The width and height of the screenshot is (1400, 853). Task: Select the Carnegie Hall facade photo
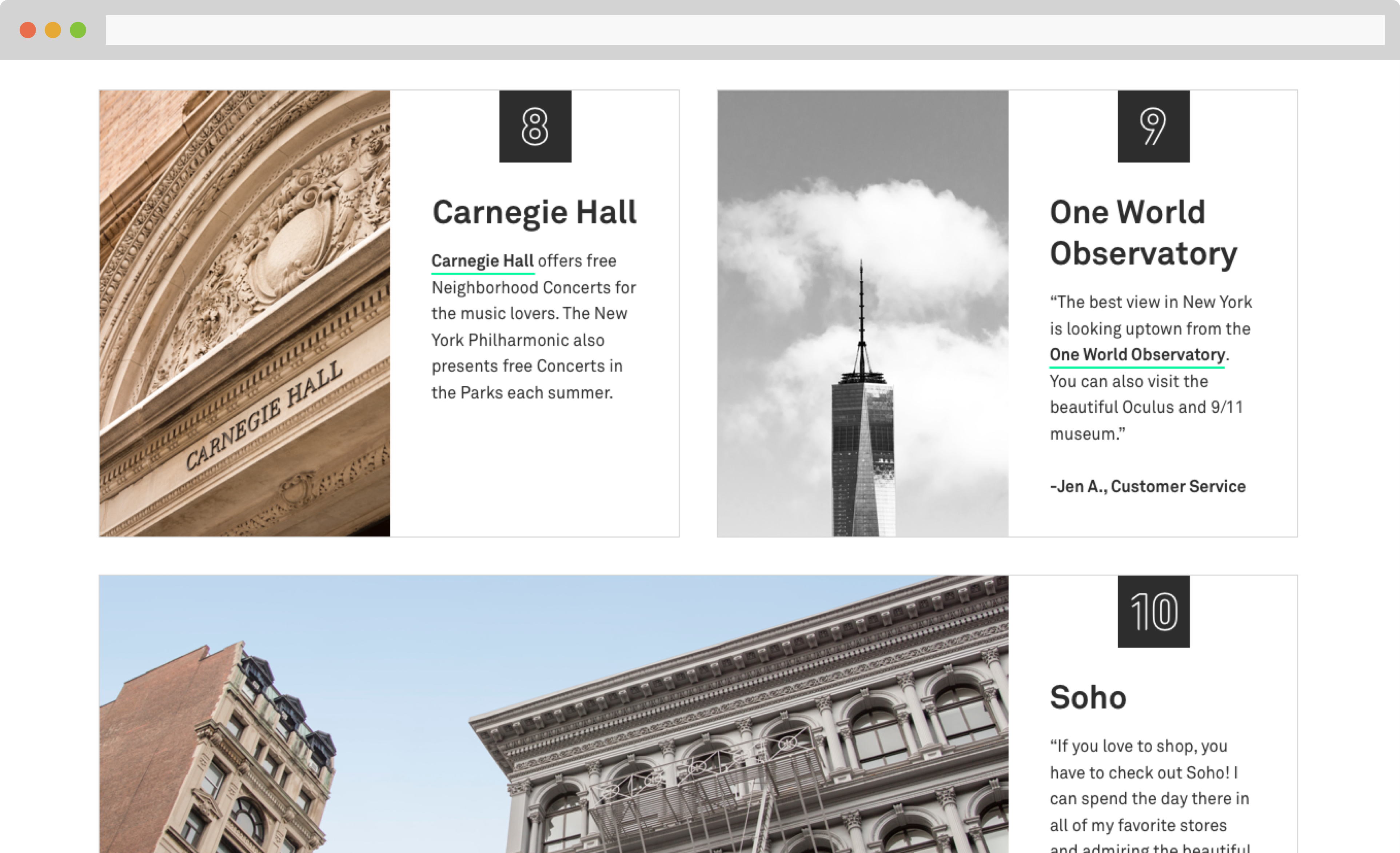coord(245,313)
